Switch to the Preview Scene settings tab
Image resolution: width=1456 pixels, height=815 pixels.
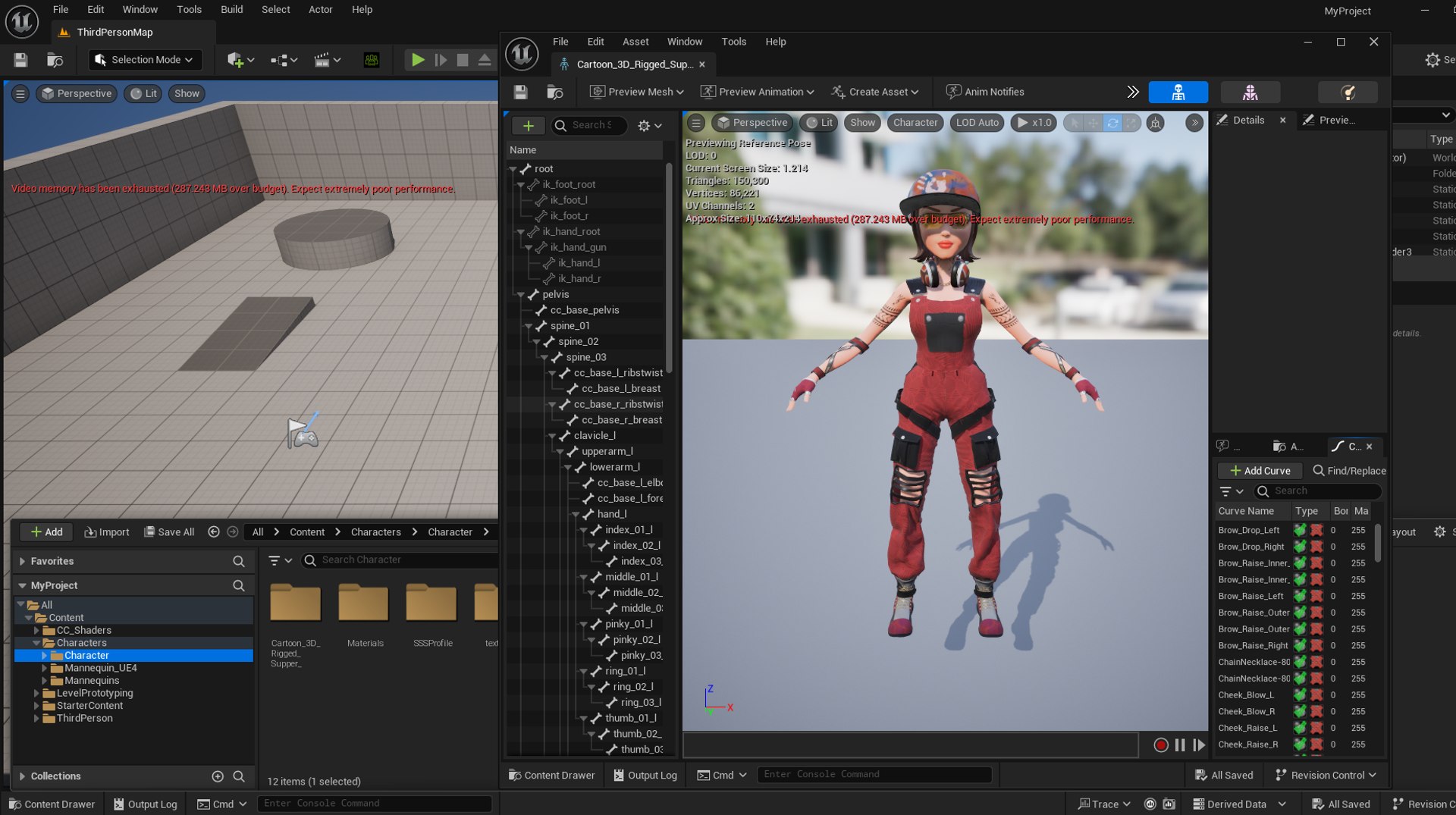tap(1336, 120)
